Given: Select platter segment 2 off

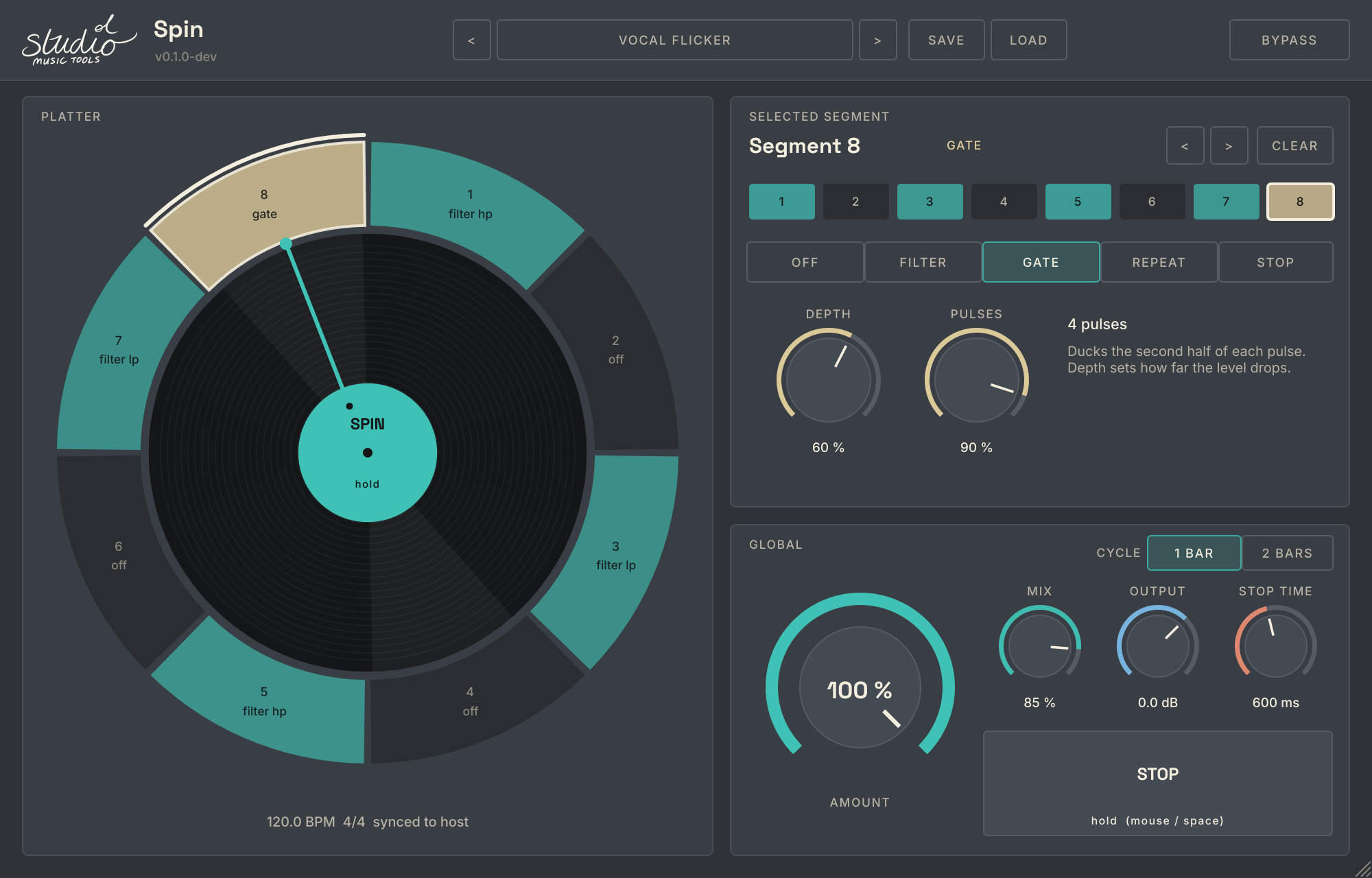Looking at the screenshot, I should [x=615, y=350].
